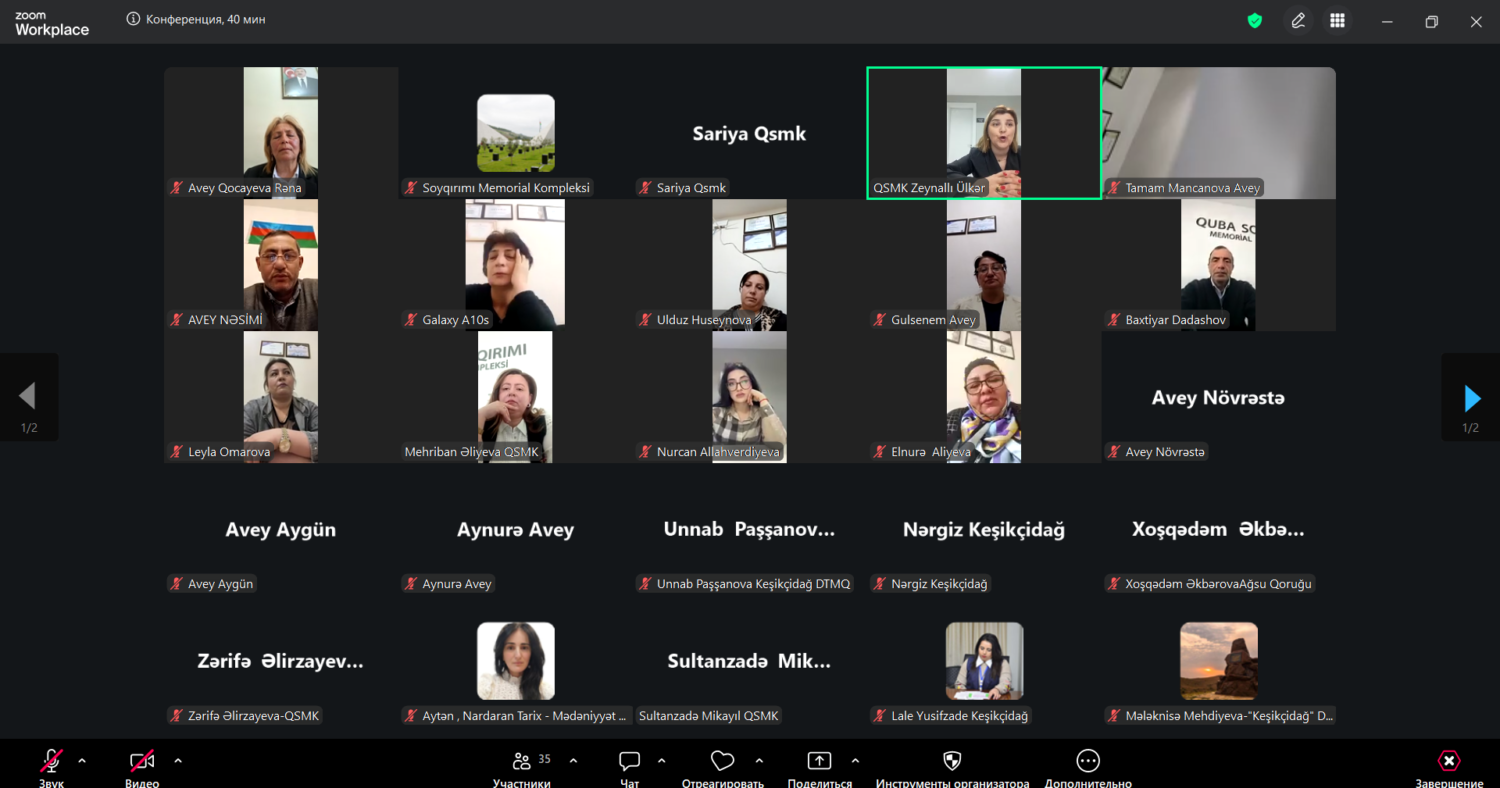
Task: Unmute the microphone audio toggle
Action: [x=51, y=761]
